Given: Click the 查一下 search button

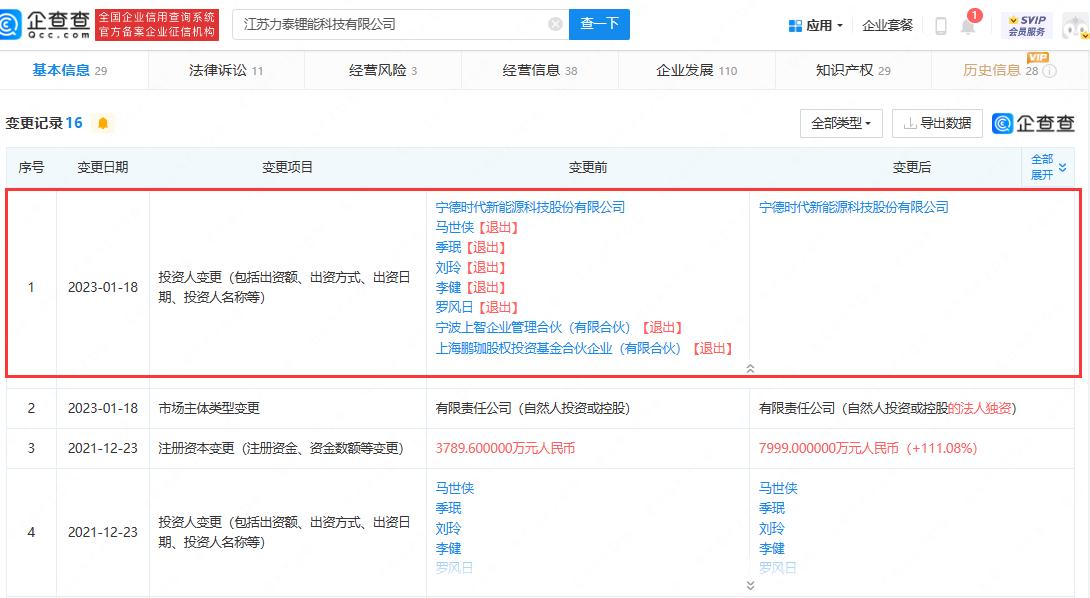Looking at the screenshot, I should point(599,24).
